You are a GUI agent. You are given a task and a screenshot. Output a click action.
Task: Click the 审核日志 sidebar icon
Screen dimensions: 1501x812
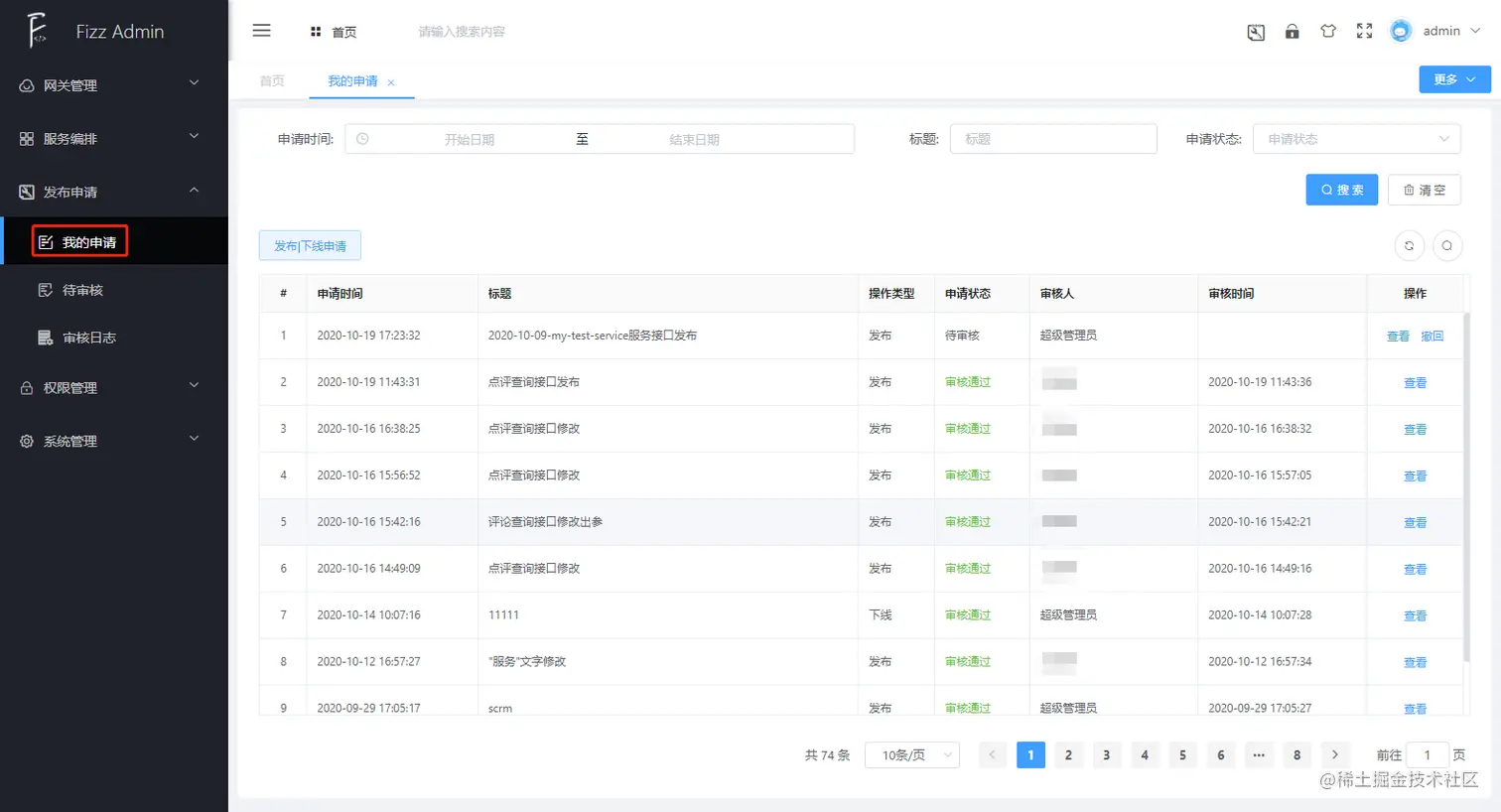tap(46, 338)
